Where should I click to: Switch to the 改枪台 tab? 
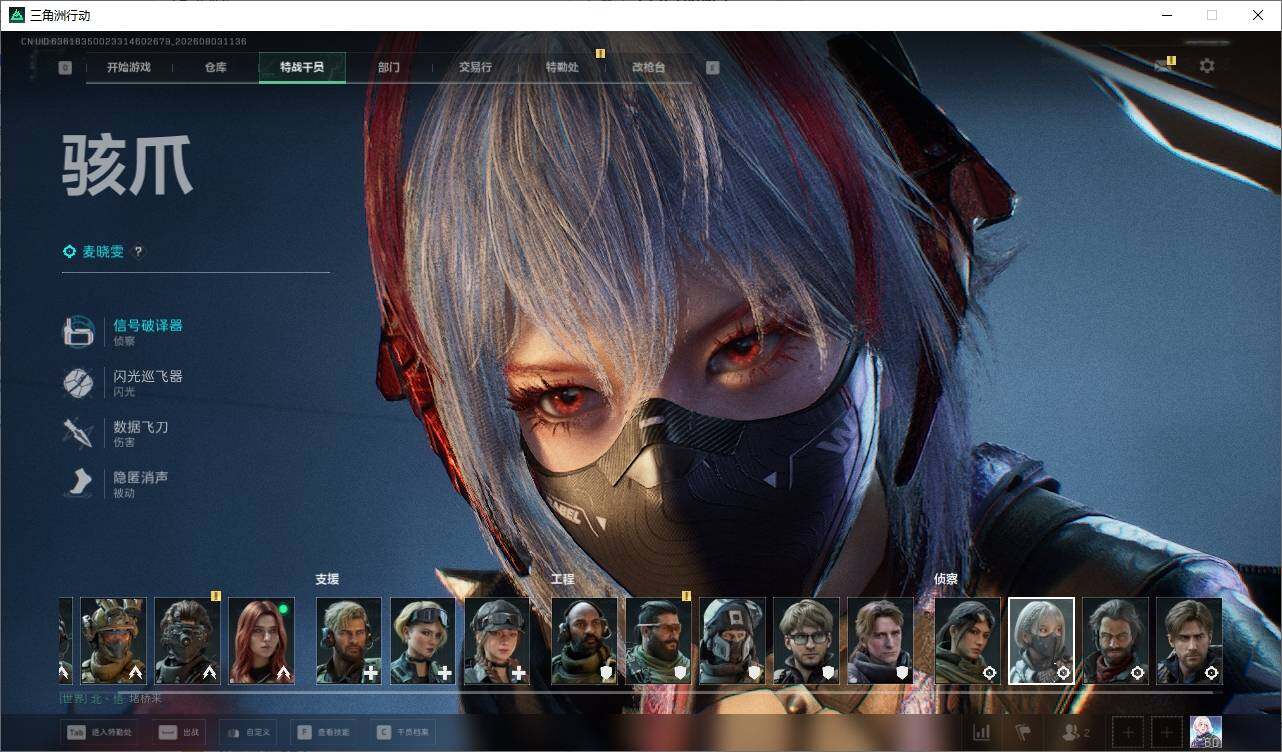pyautogui.click(x=648, y=67)
